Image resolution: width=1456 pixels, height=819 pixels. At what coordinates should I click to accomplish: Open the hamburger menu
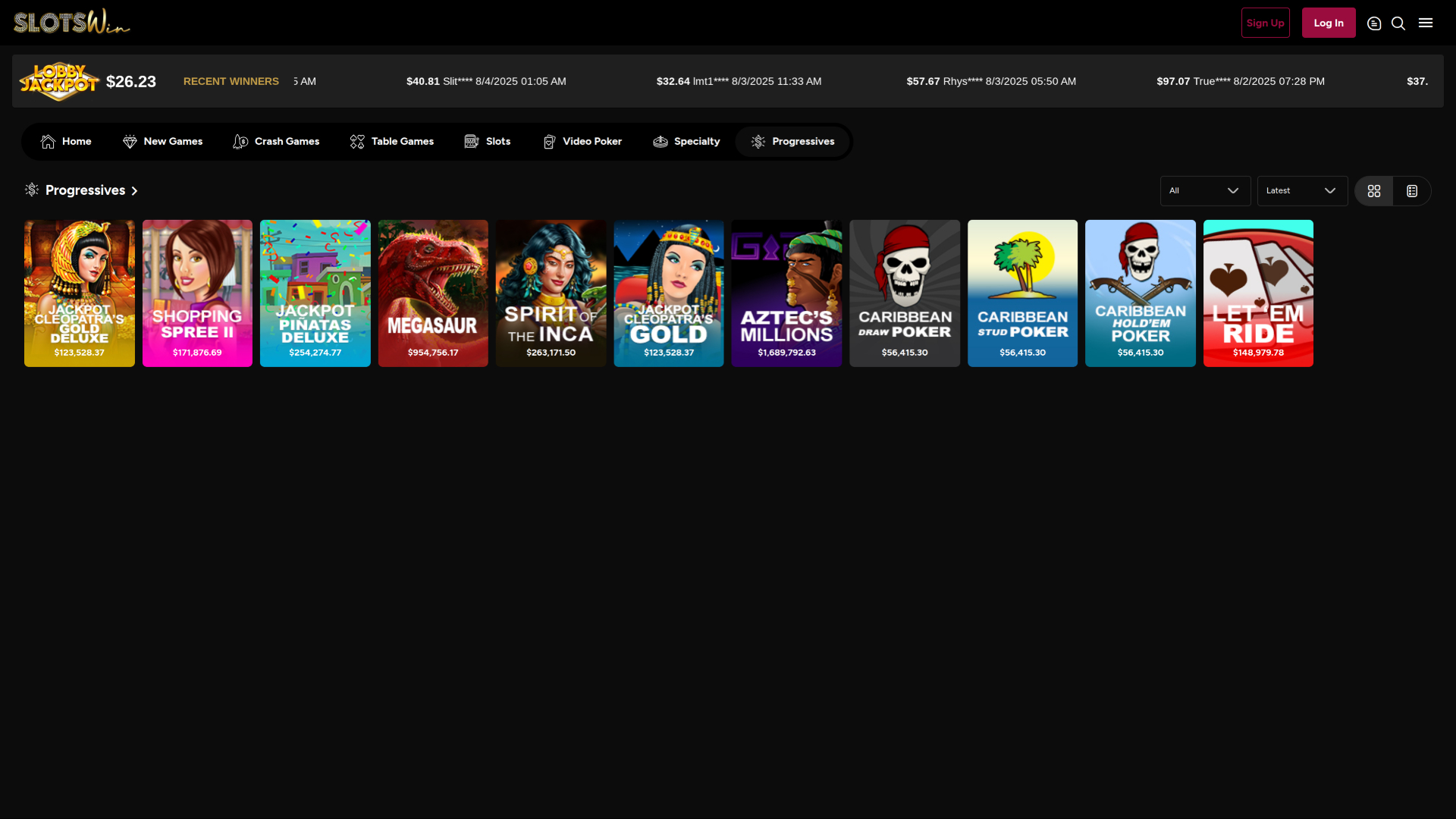(x=1426, y=23)
